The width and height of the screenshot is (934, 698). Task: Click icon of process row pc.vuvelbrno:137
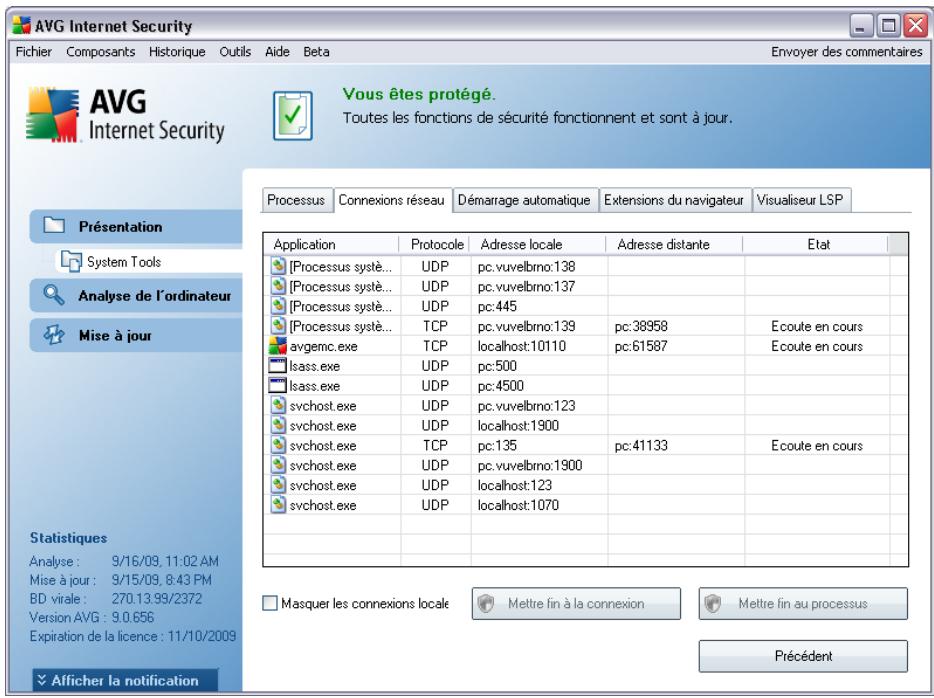pos(278,286)
